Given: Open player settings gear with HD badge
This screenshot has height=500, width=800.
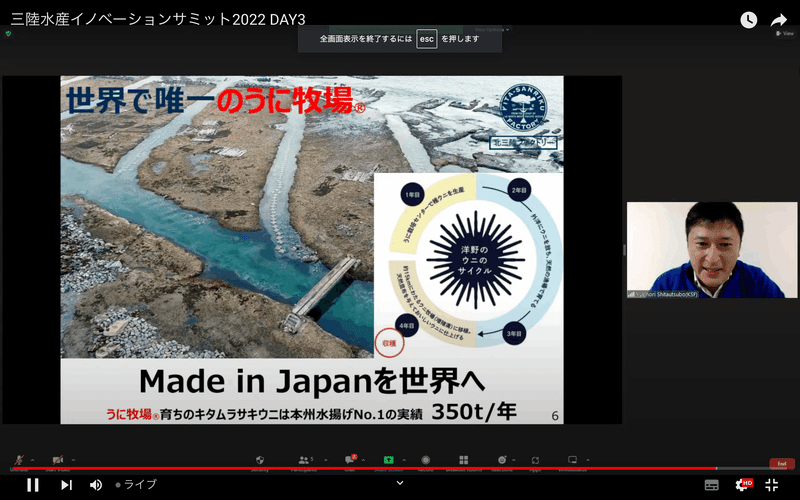Looking at the screenshot, I should point(743,485).
